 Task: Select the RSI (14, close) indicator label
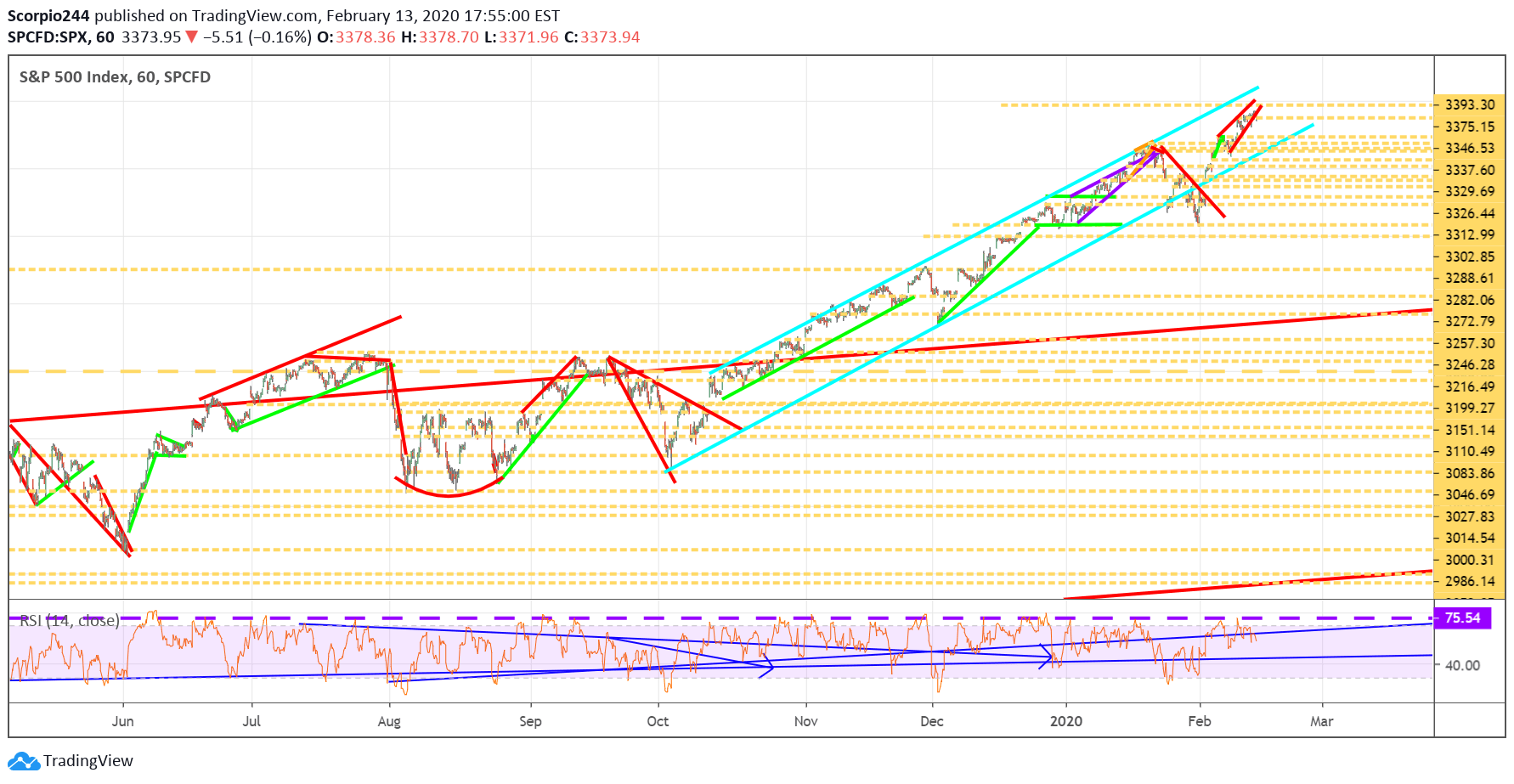[70, 621]
